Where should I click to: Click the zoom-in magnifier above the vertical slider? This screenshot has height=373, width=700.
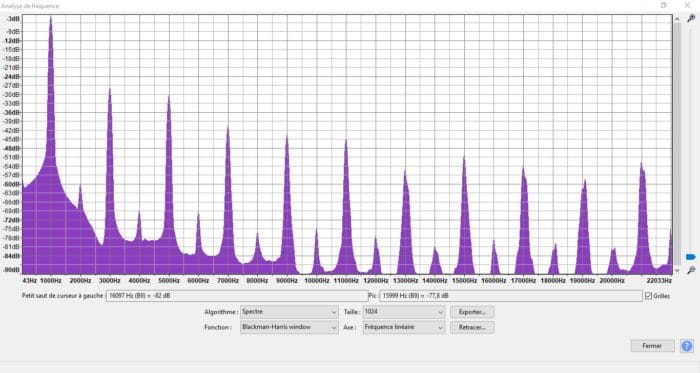[691, 18]
